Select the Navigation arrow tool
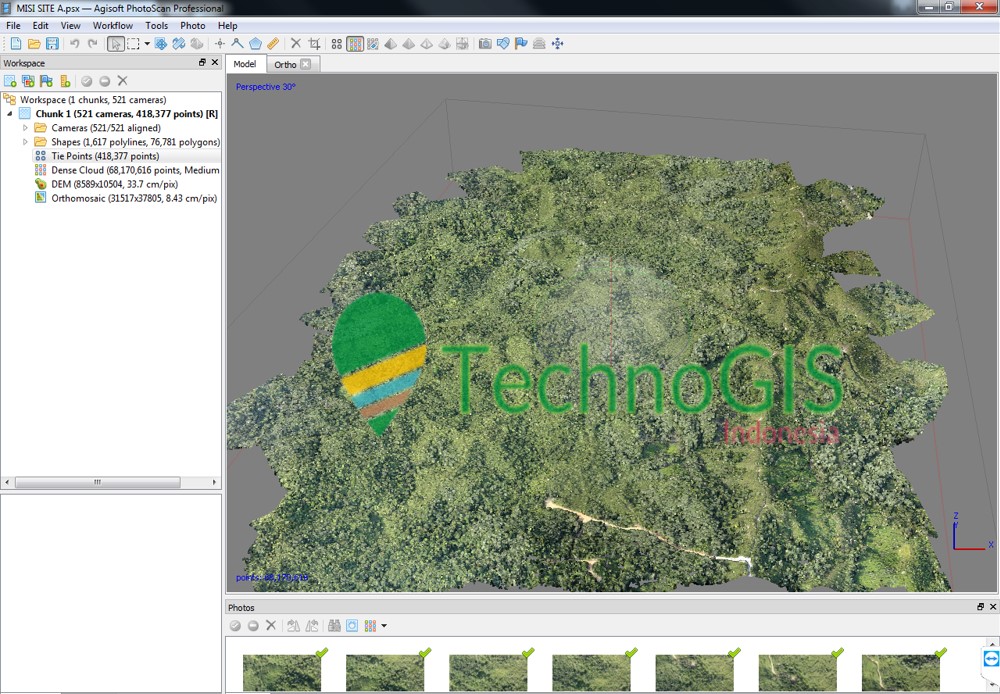Screen dimensions: 1000x694 pos(115,43)
